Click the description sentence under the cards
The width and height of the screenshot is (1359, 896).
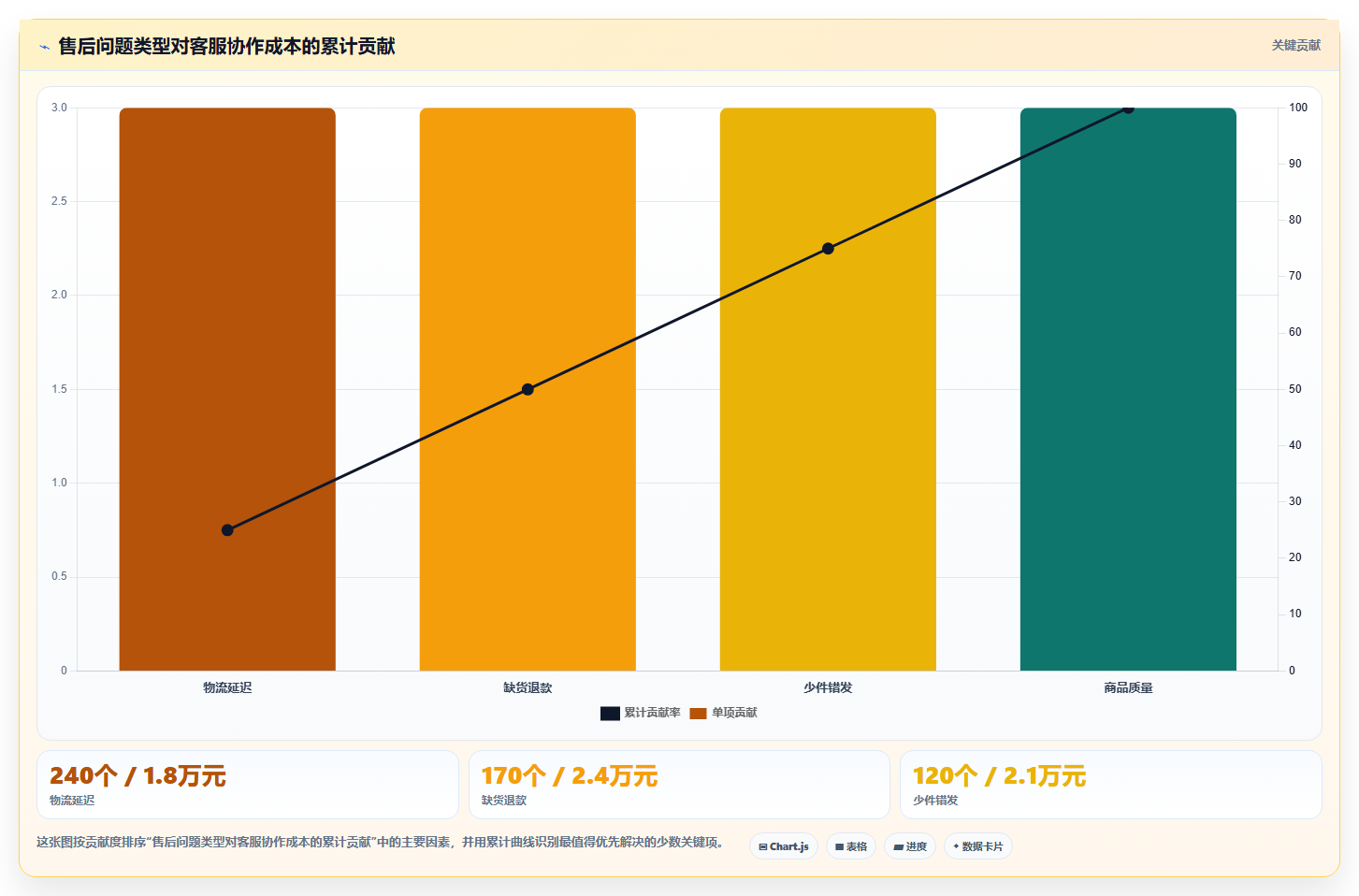pos(380,843)
